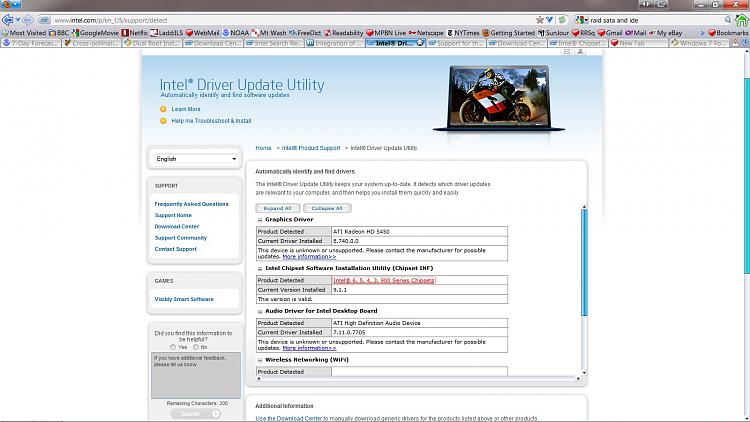Open the Gmail bookmark
Viewport: 750px width, 422px height.
pos(610,33)
